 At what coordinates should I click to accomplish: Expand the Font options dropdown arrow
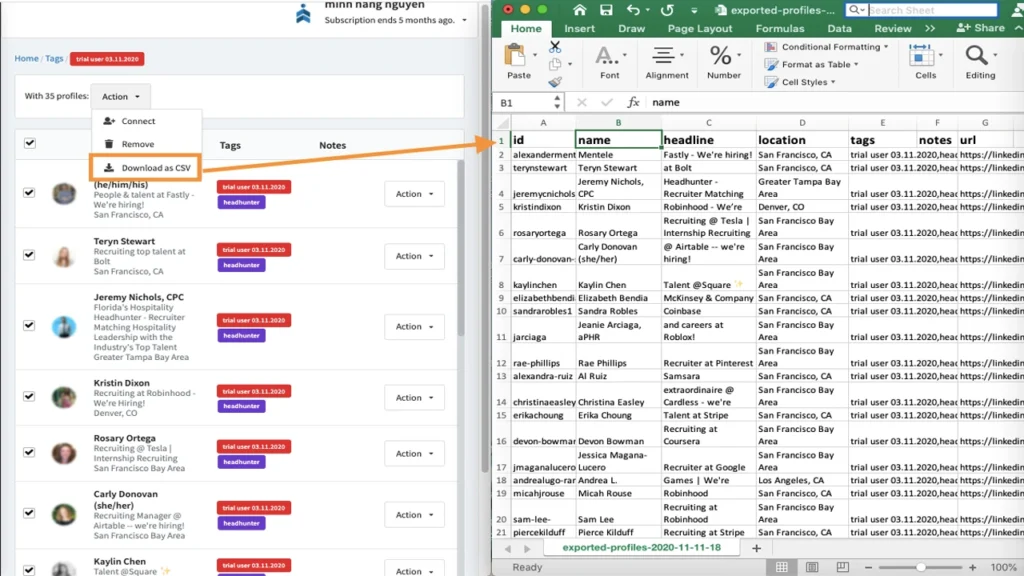[x=625, y=54]
